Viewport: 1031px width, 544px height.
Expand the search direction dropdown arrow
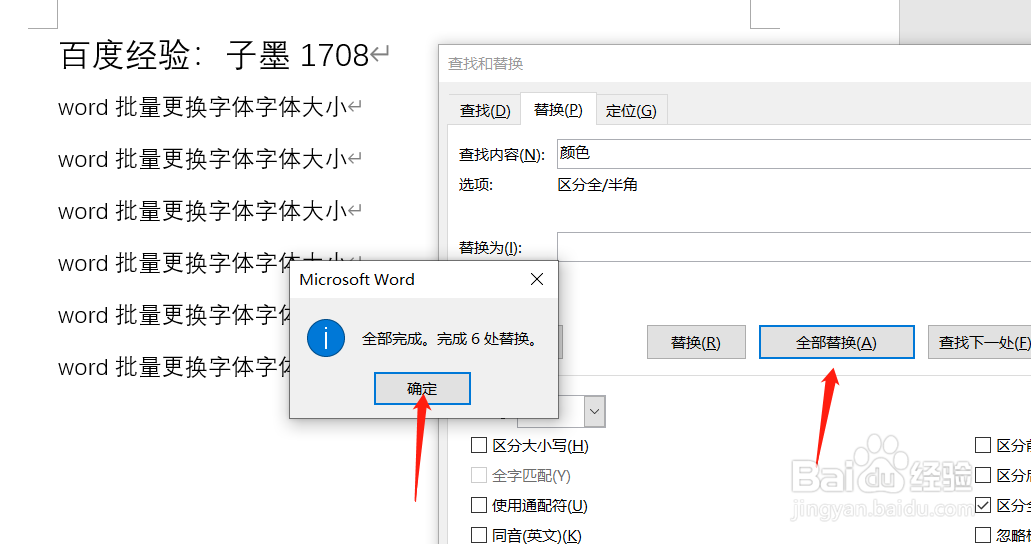594,412
